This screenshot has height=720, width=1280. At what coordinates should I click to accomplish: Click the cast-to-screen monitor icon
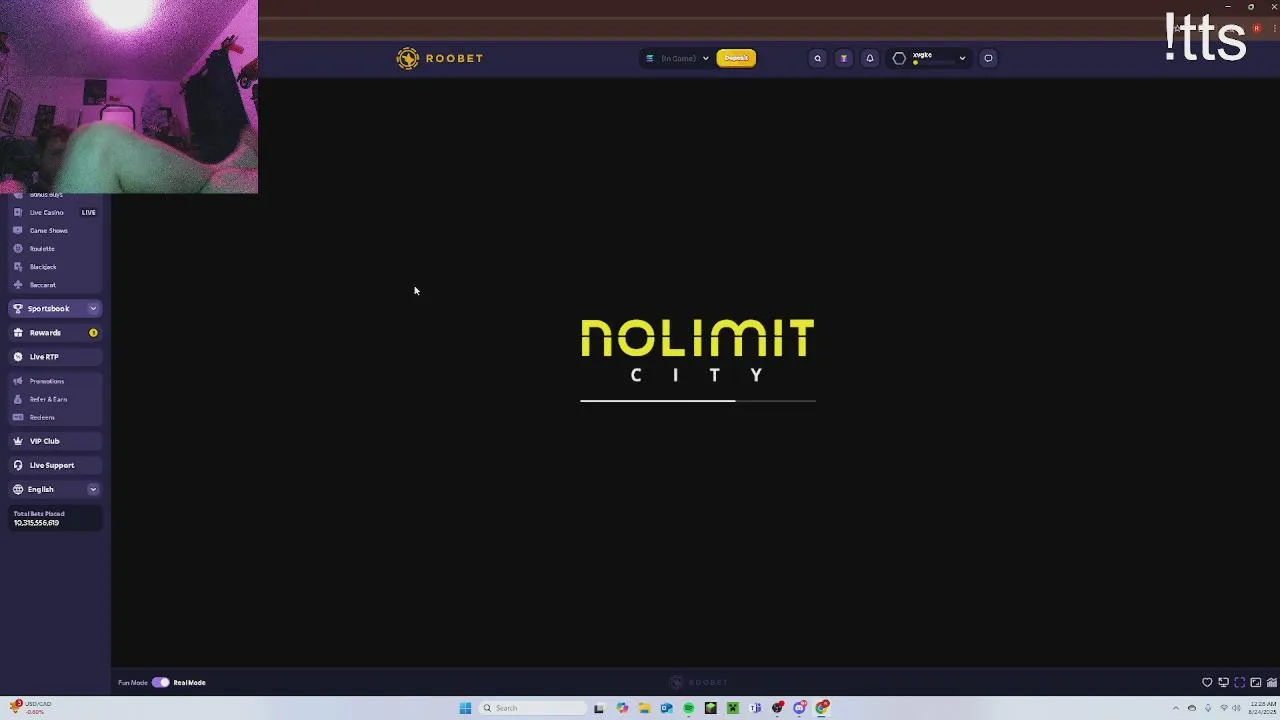click(1224, 682)
